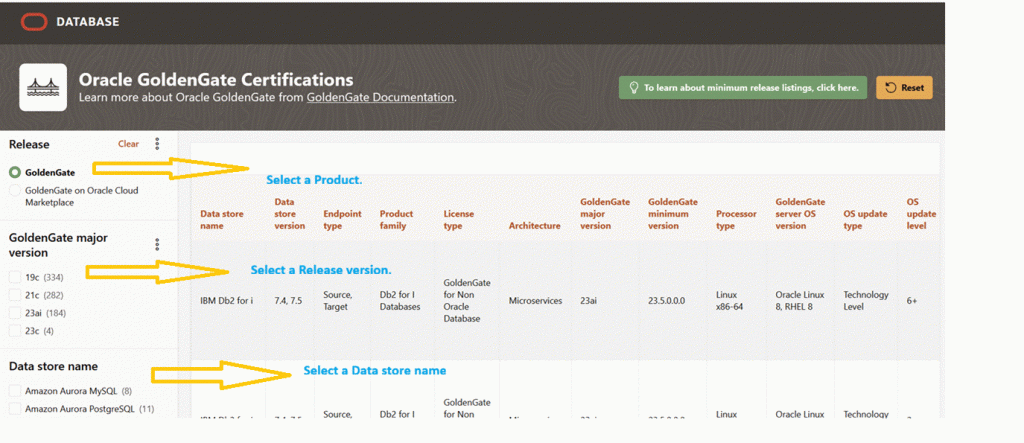Enable the 23ai version filter
The width and height of the screenshot is (1024, 443).
[x=15, y=313]
